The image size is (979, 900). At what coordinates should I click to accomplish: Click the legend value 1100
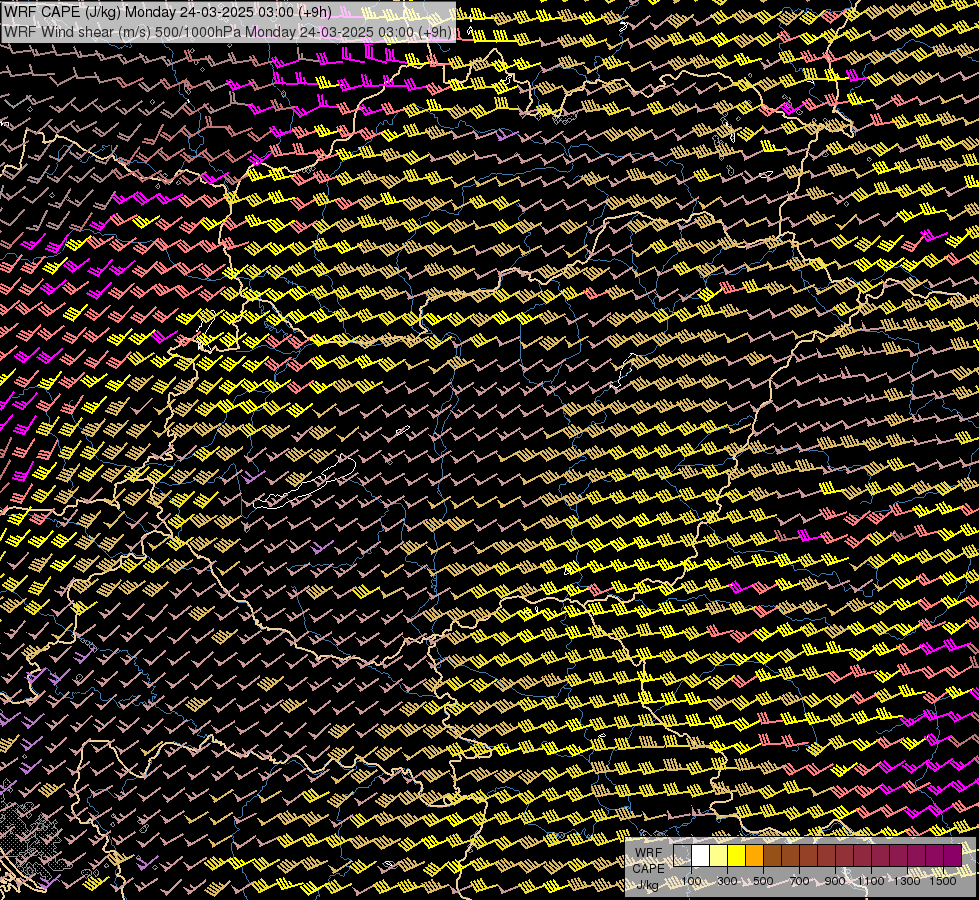point(870,881)
